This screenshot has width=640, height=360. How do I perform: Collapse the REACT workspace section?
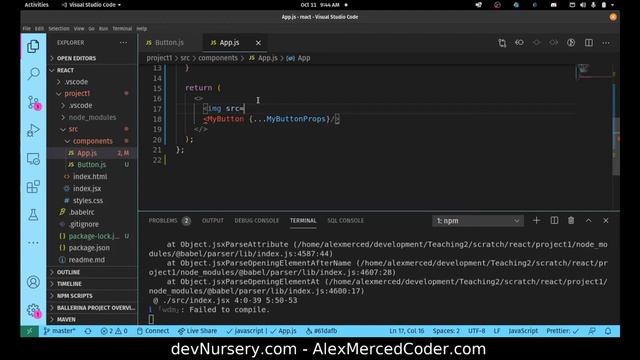point(93,70)
